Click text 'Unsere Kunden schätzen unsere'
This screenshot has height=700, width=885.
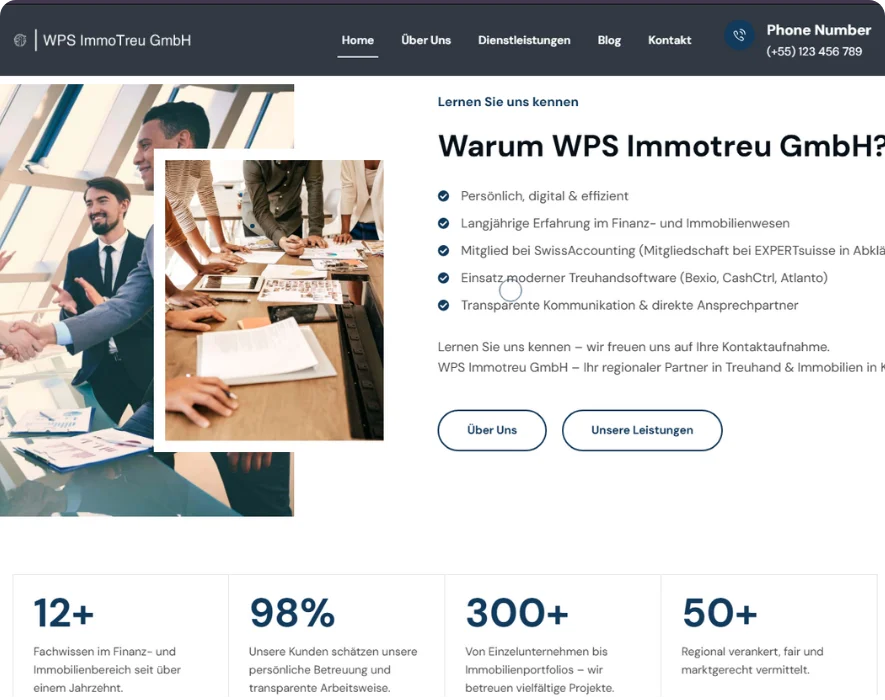[x=333, y=651]
